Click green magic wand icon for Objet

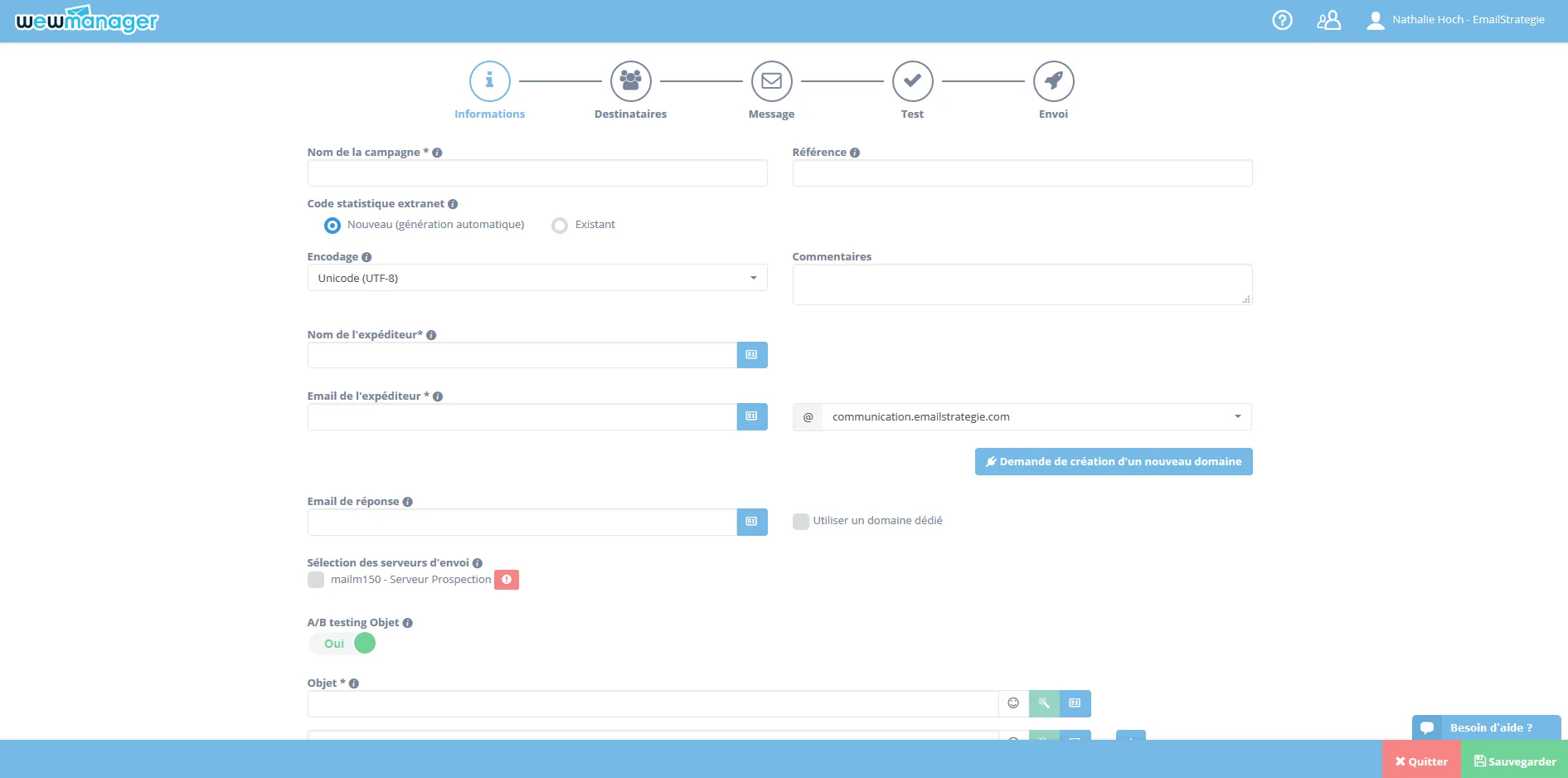1044,703
